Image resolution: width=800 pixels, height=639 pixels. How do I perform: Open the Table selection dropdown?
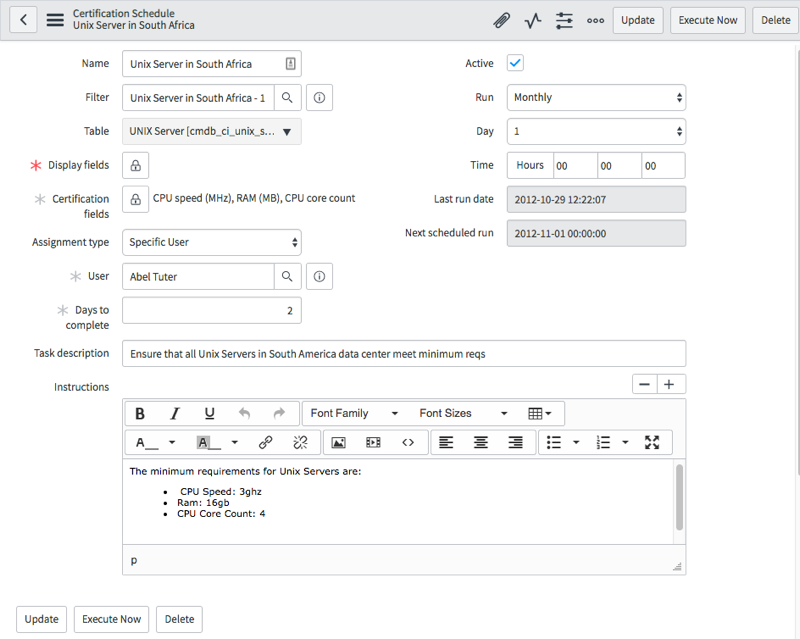click(212, 131)
